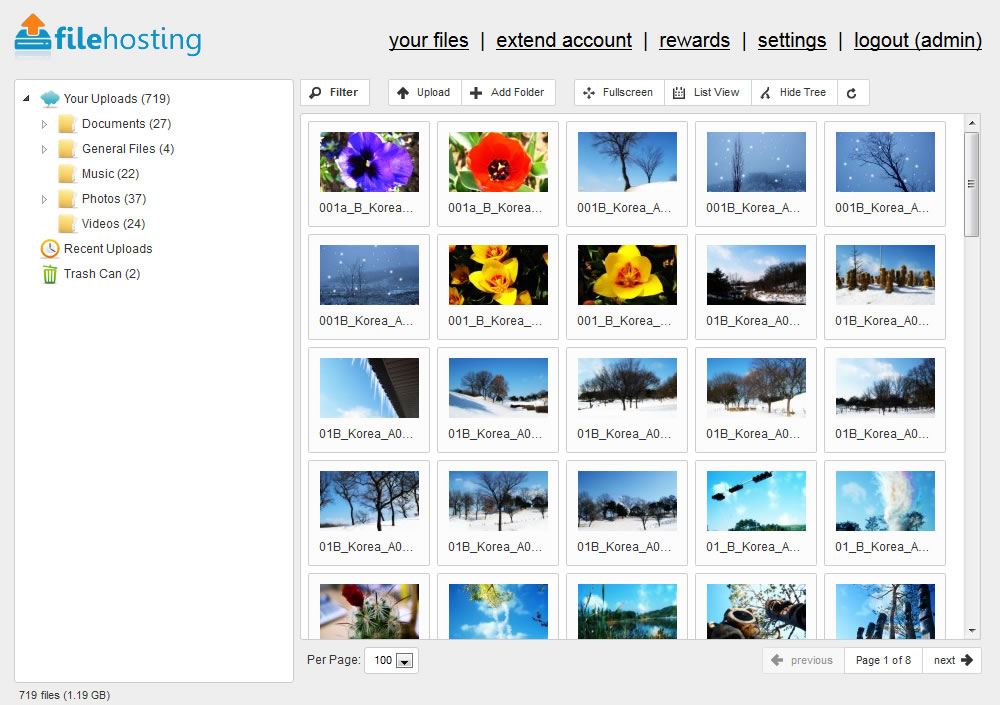Select the icicles roof edge thumbnail
The width and height of the screenshot is (1000, 705).
(369, 388)
